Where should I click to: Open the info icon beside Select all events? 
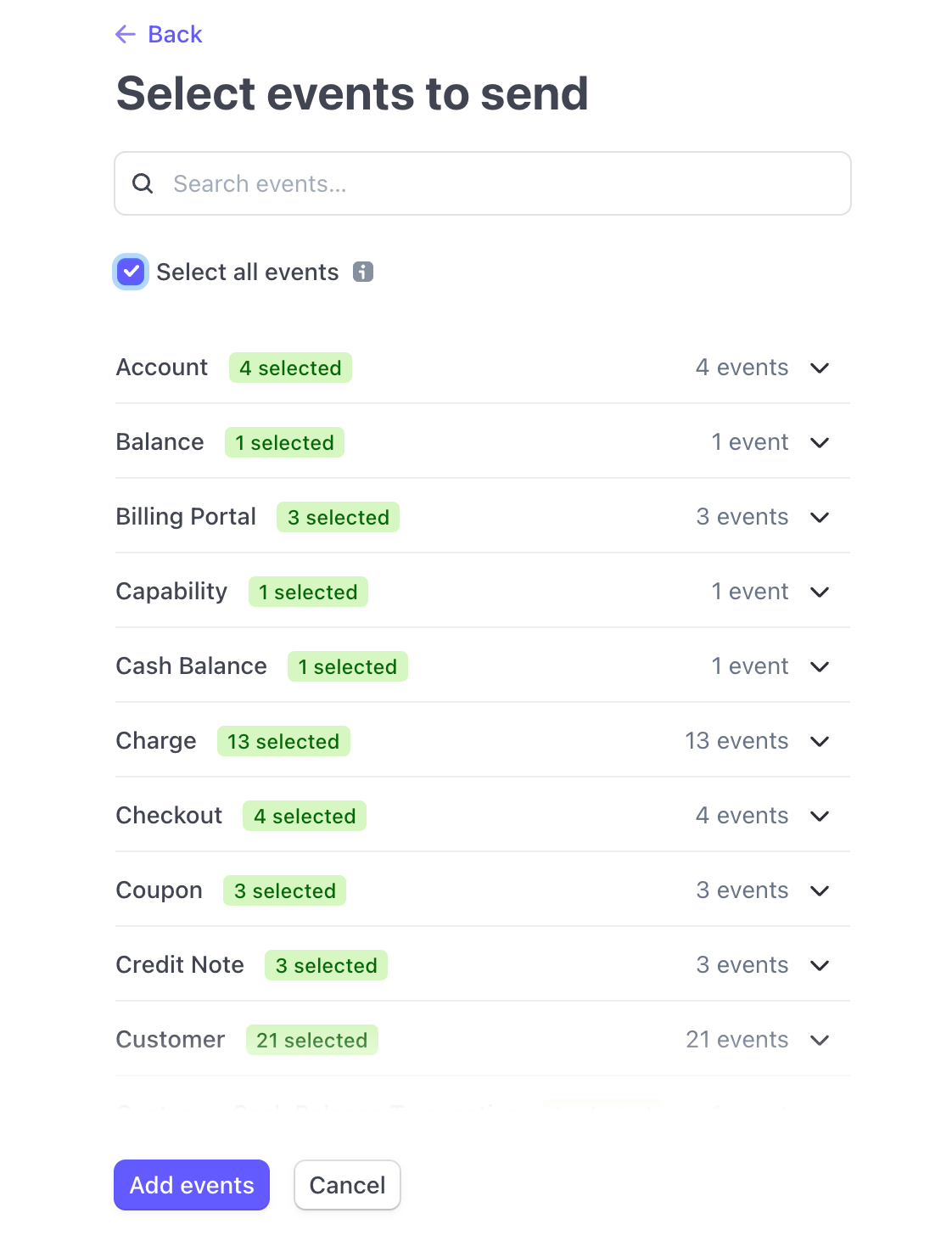363,272
